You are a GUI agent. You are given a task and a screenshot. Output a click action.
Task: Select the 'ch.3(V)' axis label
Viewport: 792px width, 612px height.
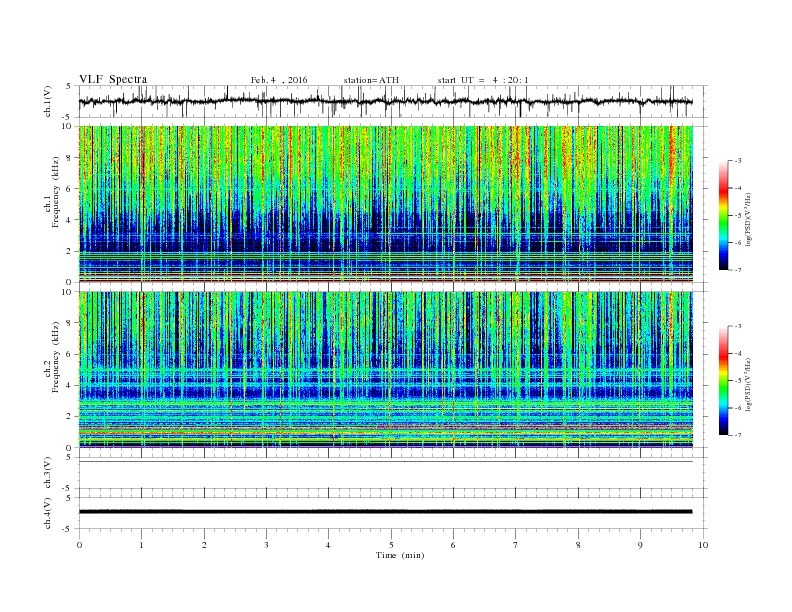[48, 473]
